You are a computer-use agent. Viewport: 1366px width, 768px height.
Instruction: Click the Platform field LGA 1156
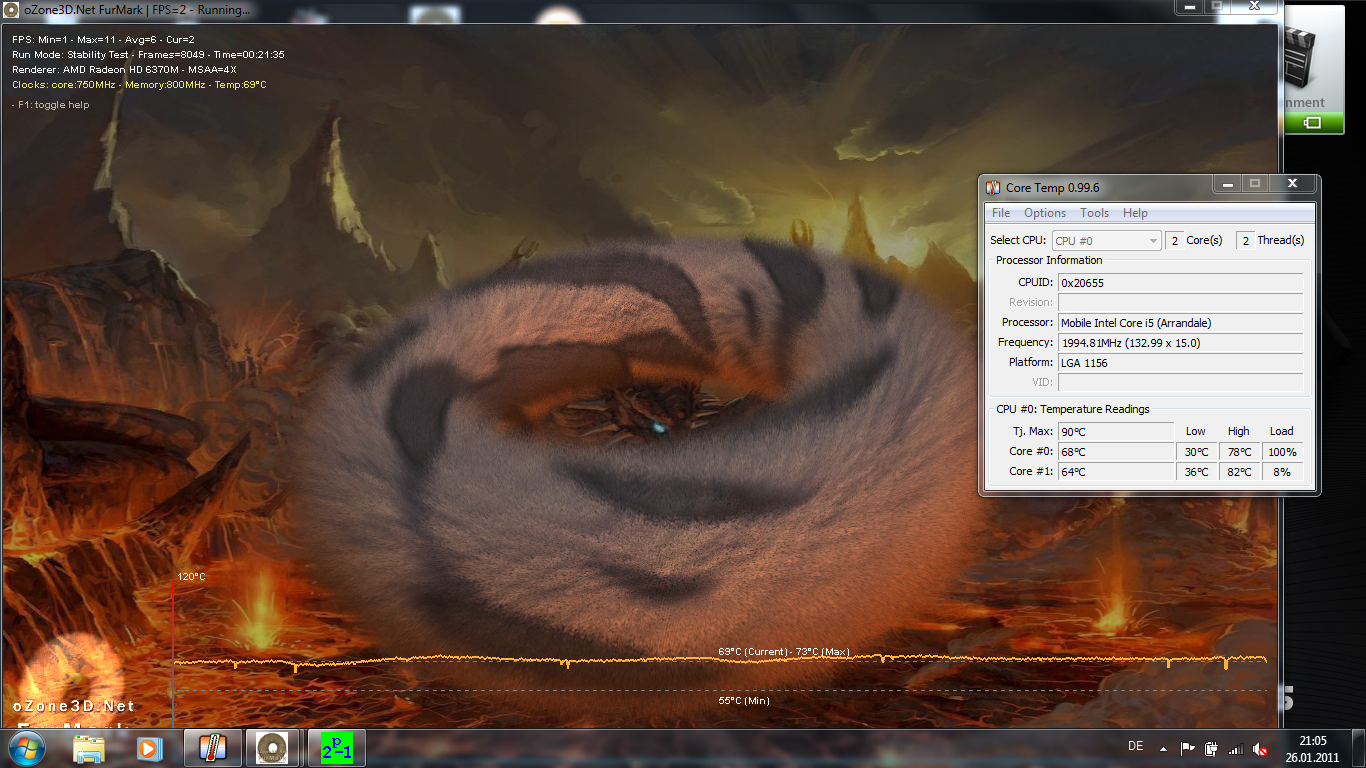[x=1180, y=363]
